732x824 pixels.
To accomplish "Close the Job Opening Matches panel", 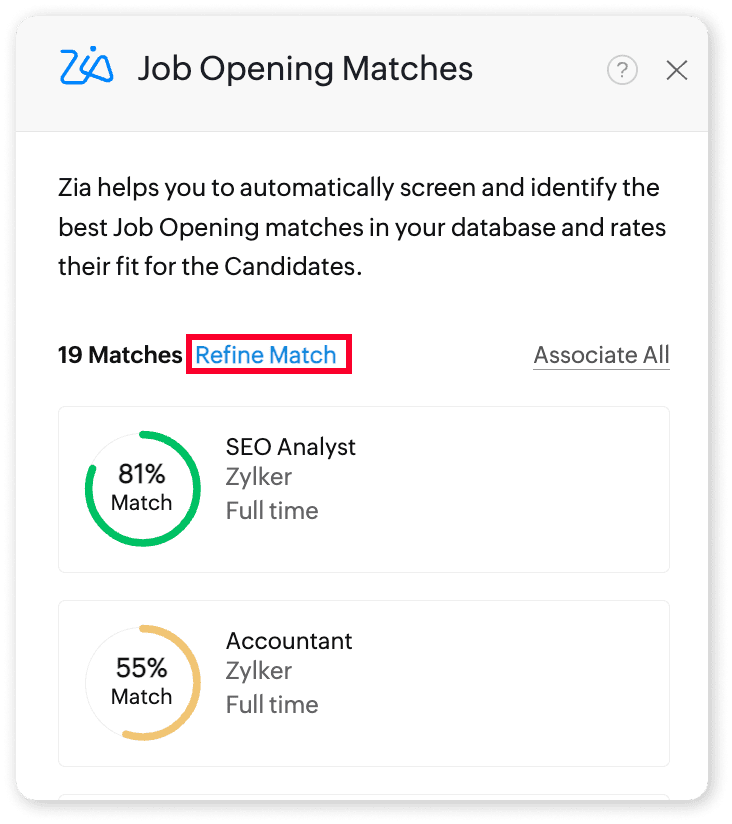I will pos(677,70).
